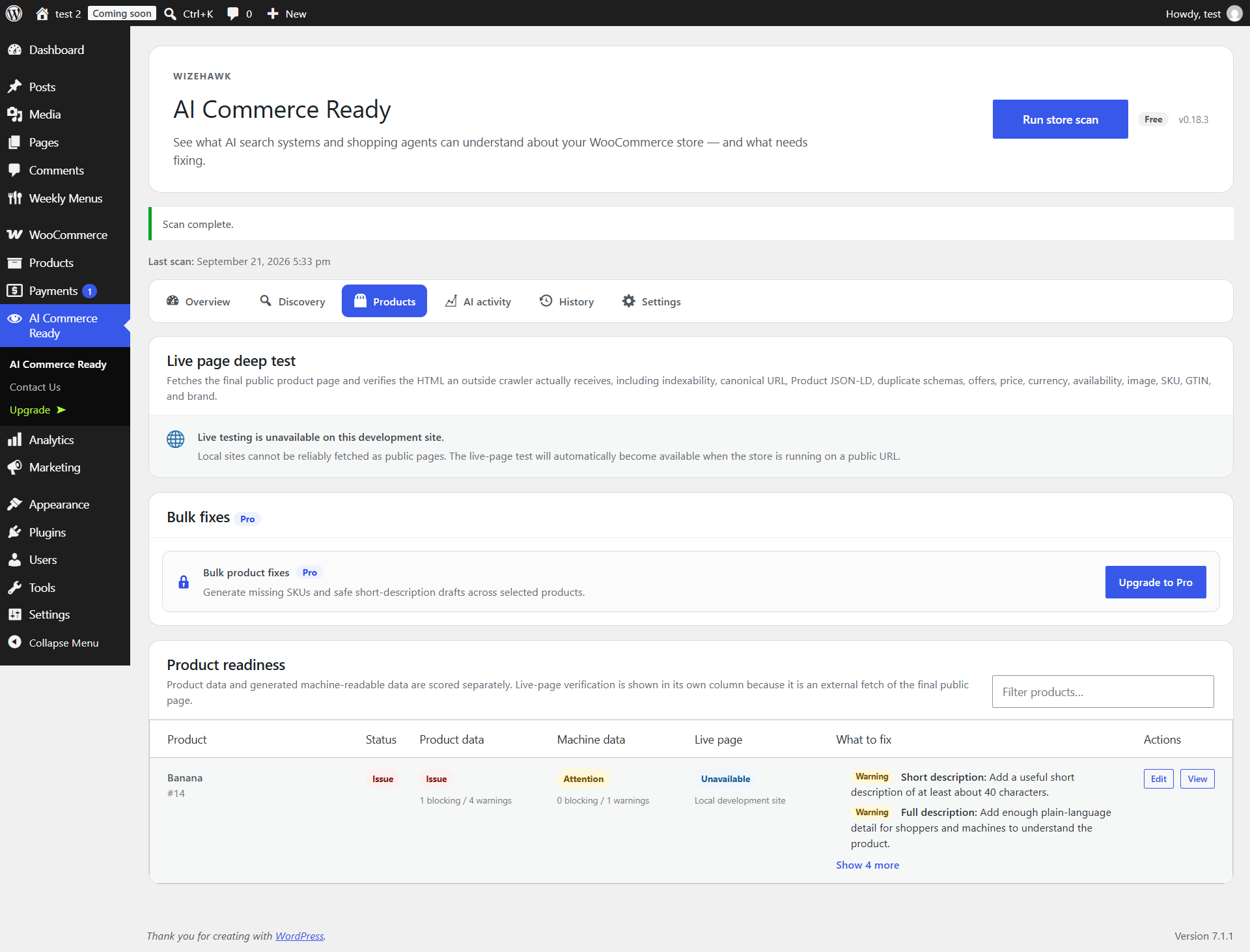1250x952 pixels.
Task: Open the History tab
Action: pos(566,301)
